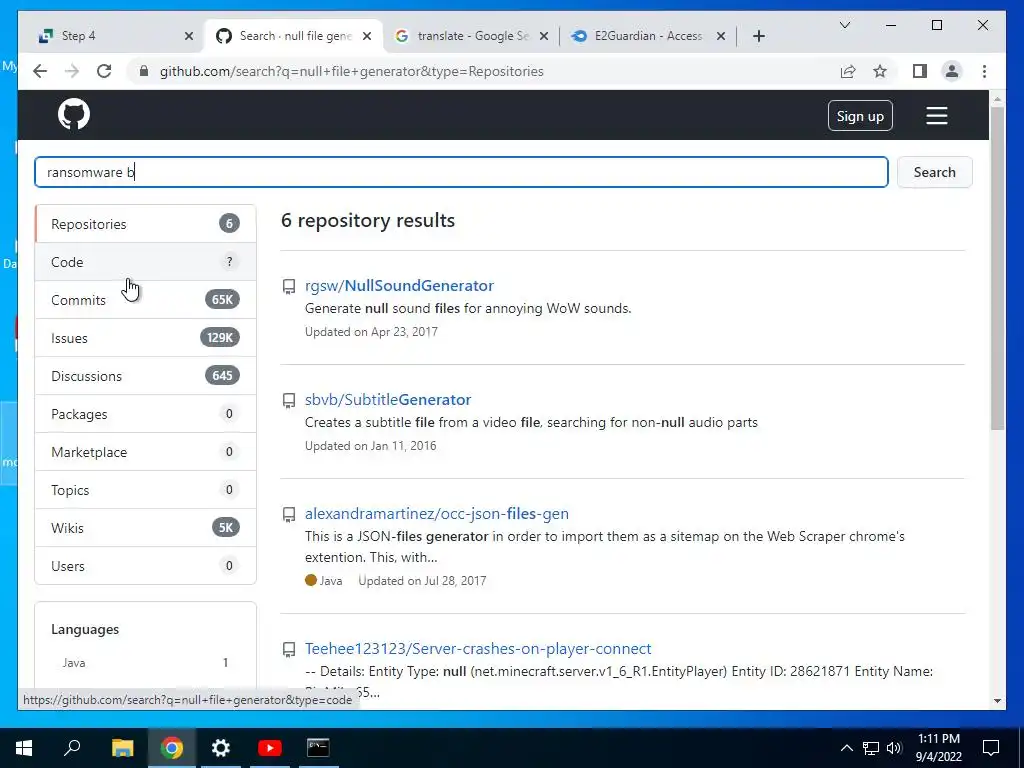Viewport: 1024px width, 768px height.
Task: Switch to E2Guardian - Access tab
Action: (x=647, y=36)
